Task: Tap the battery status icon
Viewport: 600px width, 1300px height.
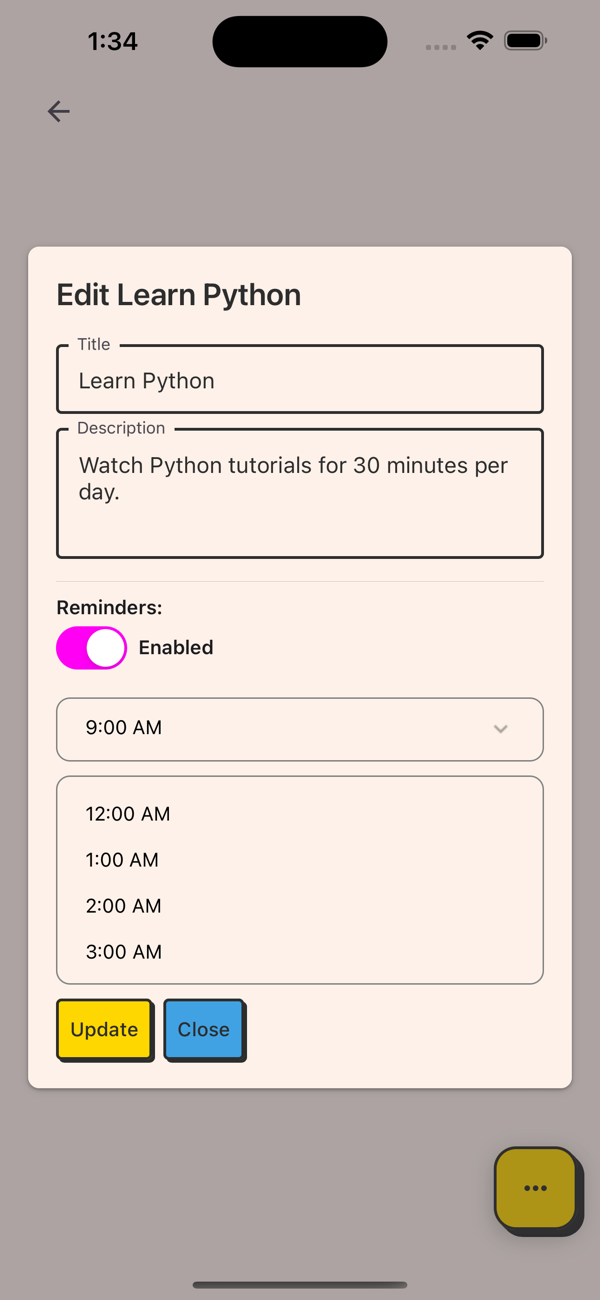Action: [x=525, y=41]
